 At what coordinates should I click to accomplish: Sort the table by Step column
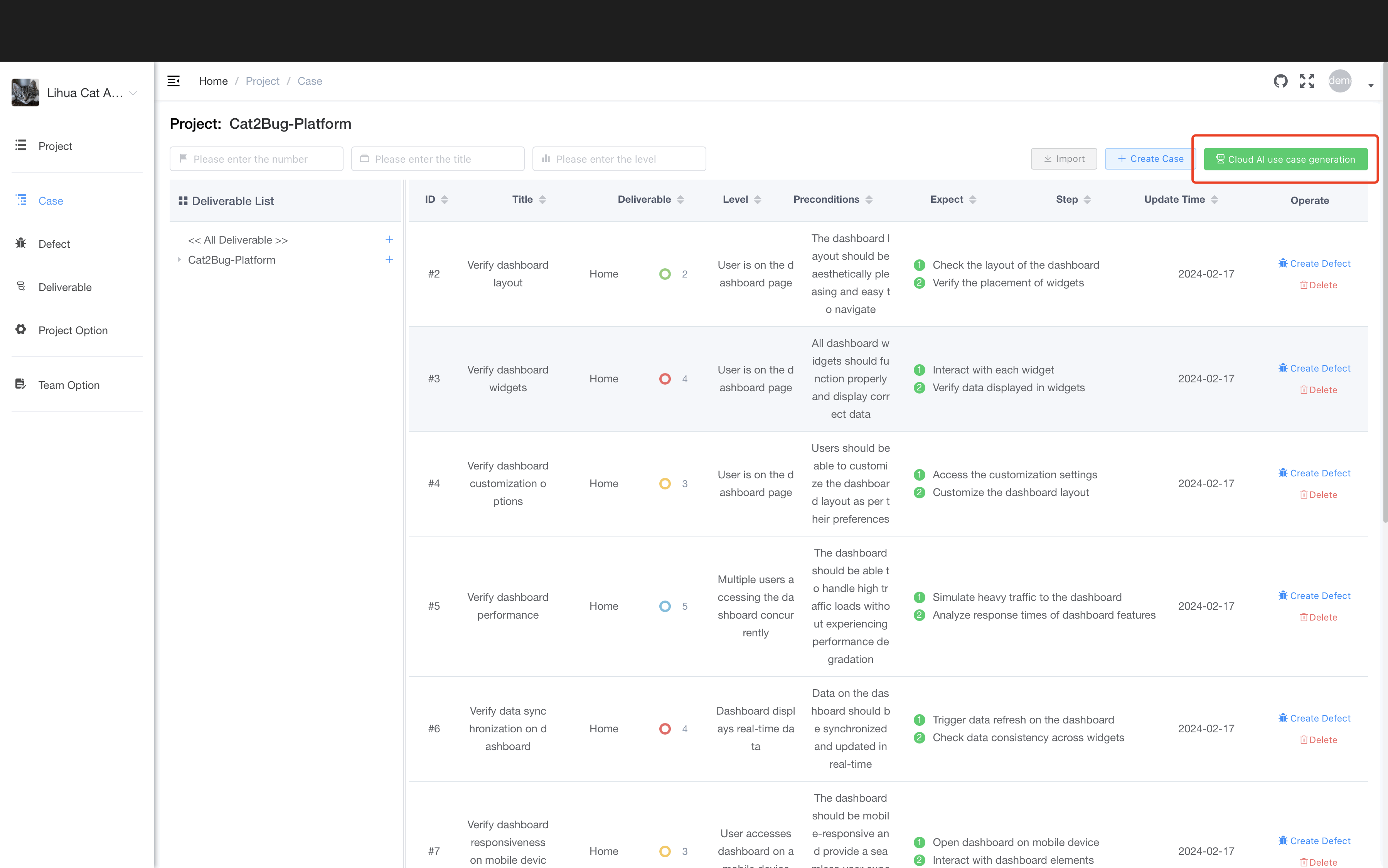click(x=1087, y=200)
